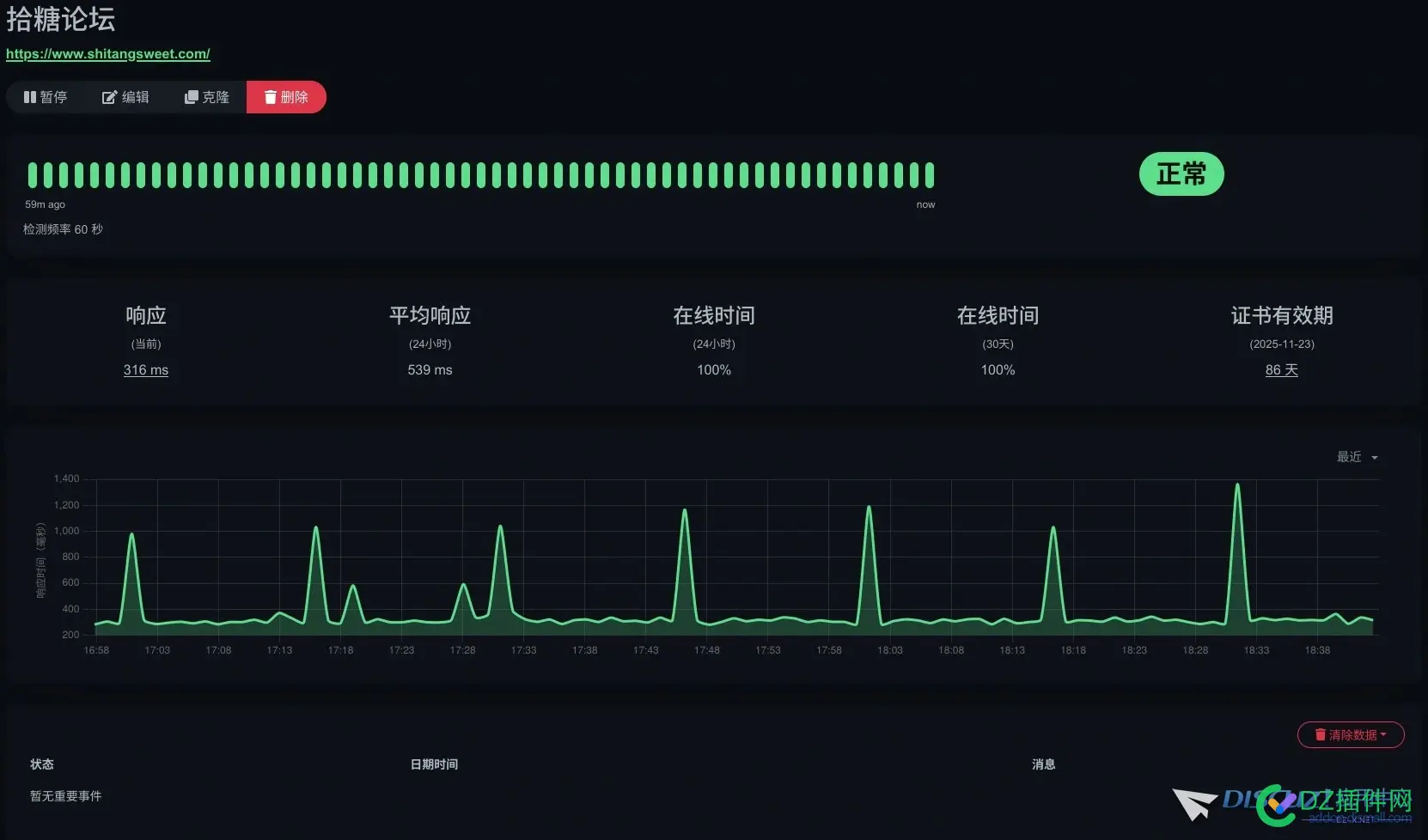The width and height of the screenshot is (1428, 840).
Task: Click the latest heartbeat bar near now
Action: tap(929, 175)
